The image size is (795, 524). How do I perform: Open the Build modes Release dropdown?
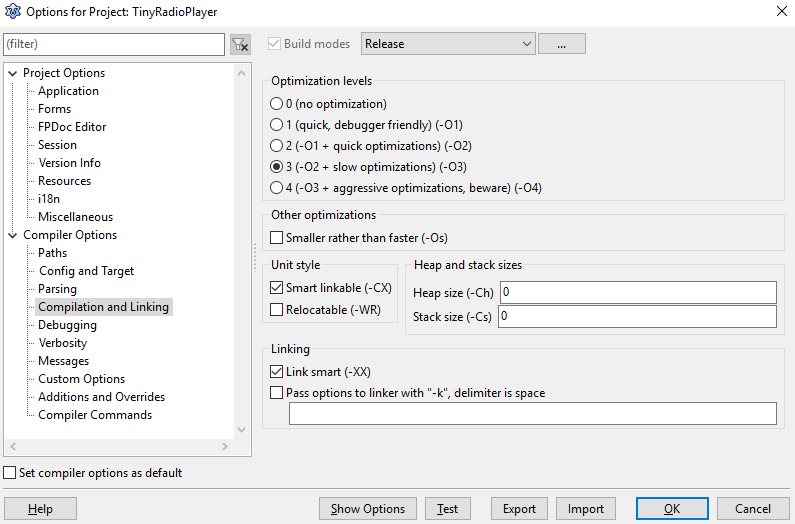tap(448, 44)
